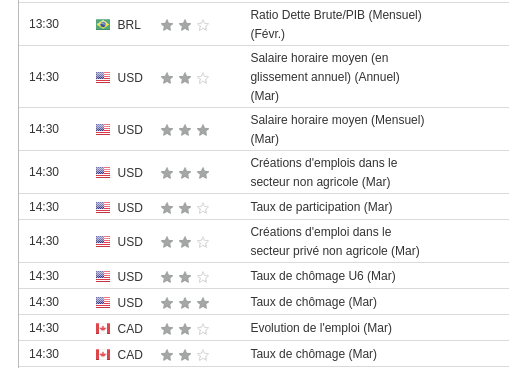Open the Evolution de l'emploi (Mar) event

point(321,328)
